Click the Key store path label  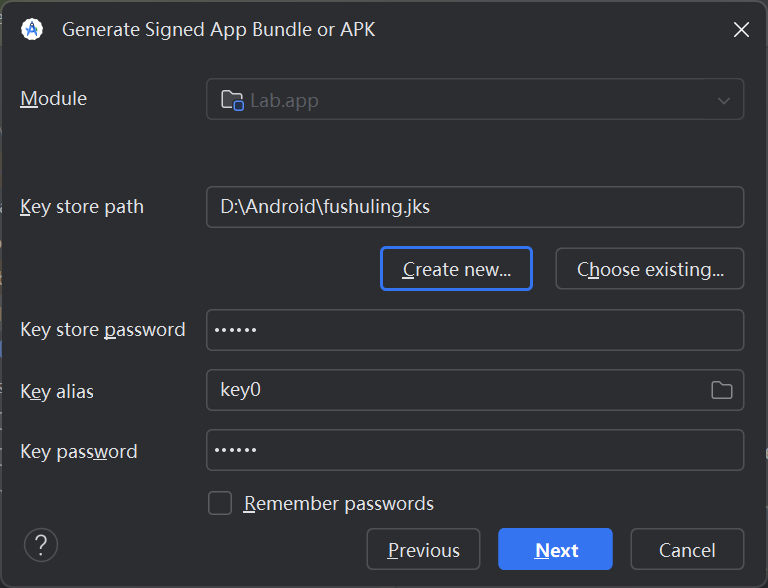(82, 207)
